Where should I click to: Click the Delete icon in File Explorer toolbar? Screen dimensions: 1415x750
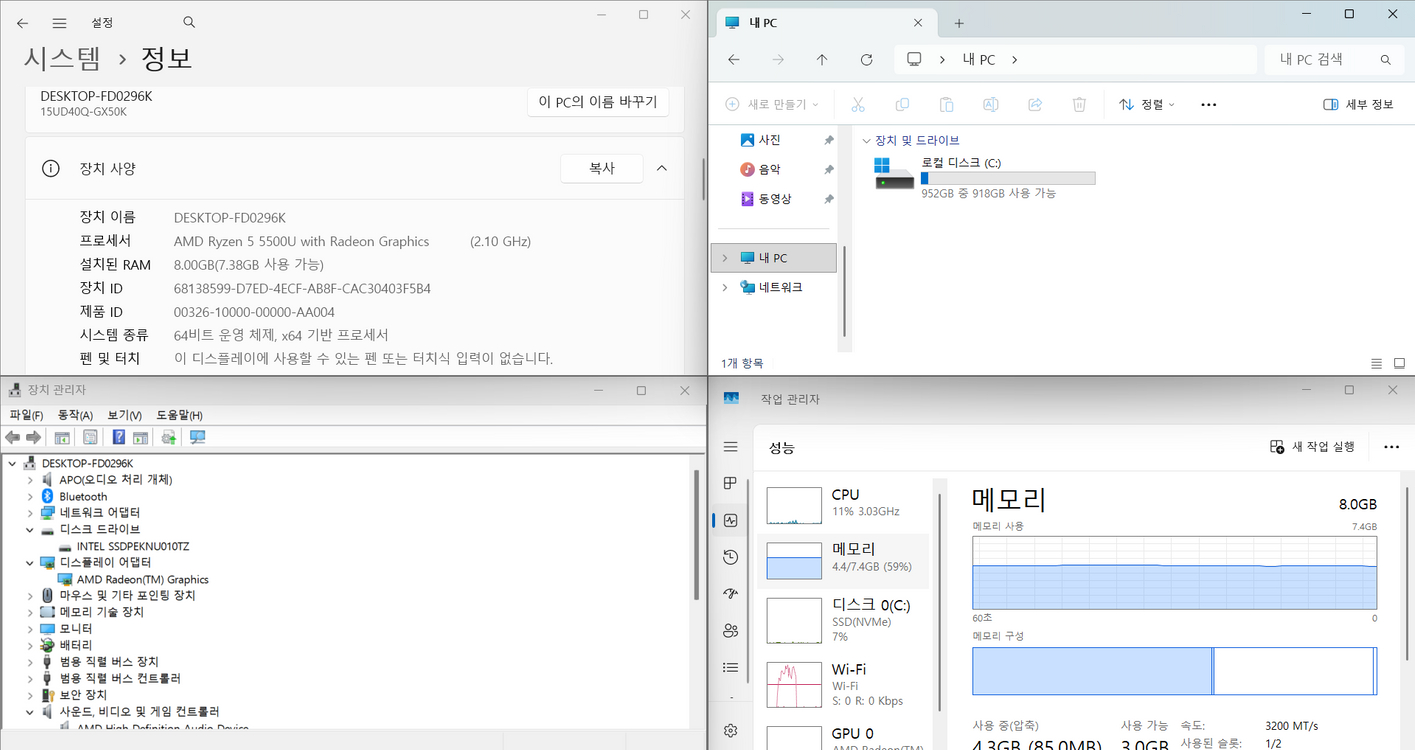click(1079, 103)
